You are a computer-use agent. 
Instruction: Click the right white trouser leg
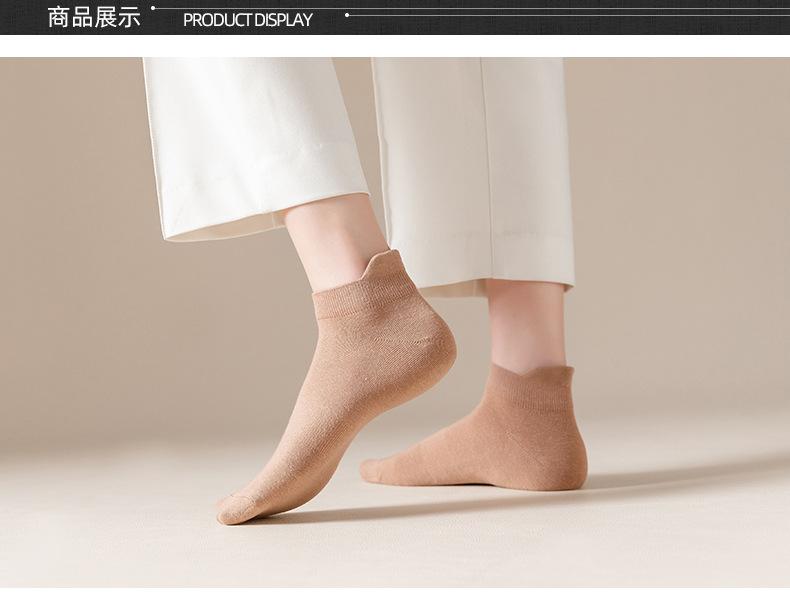[470, 160]
